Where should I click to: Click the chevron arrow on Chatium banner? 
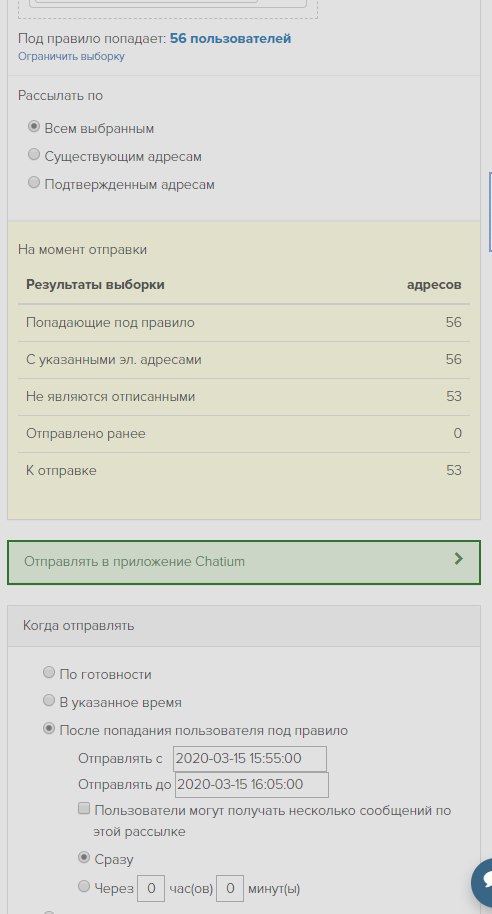click(x=458, y=560)
